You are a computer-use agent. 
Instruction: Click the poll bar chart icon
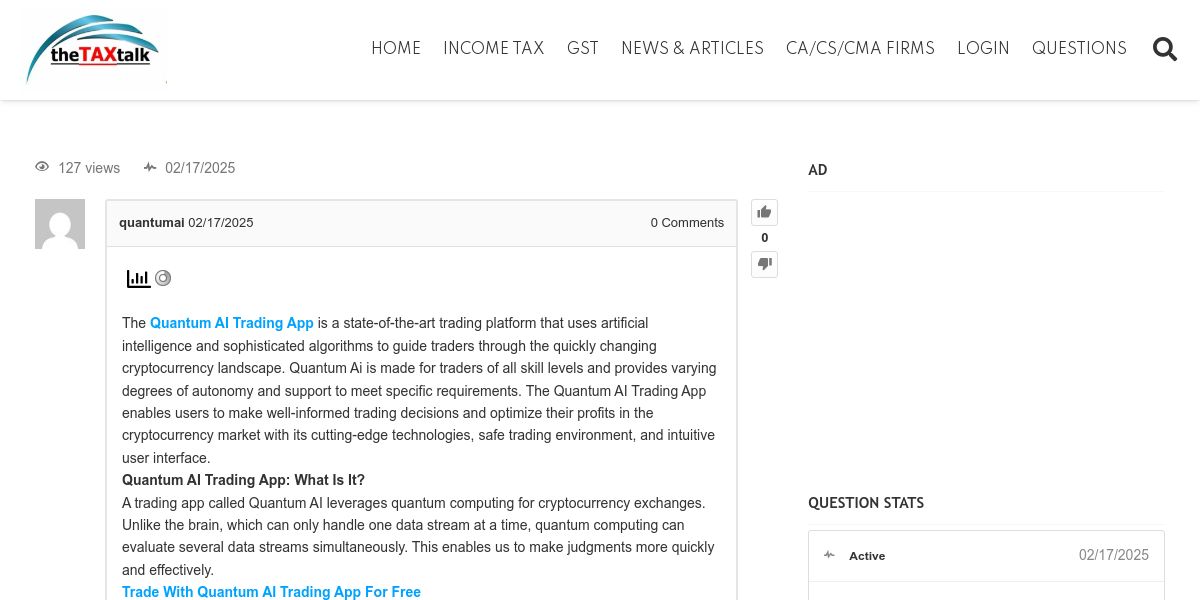click(138, 278)
